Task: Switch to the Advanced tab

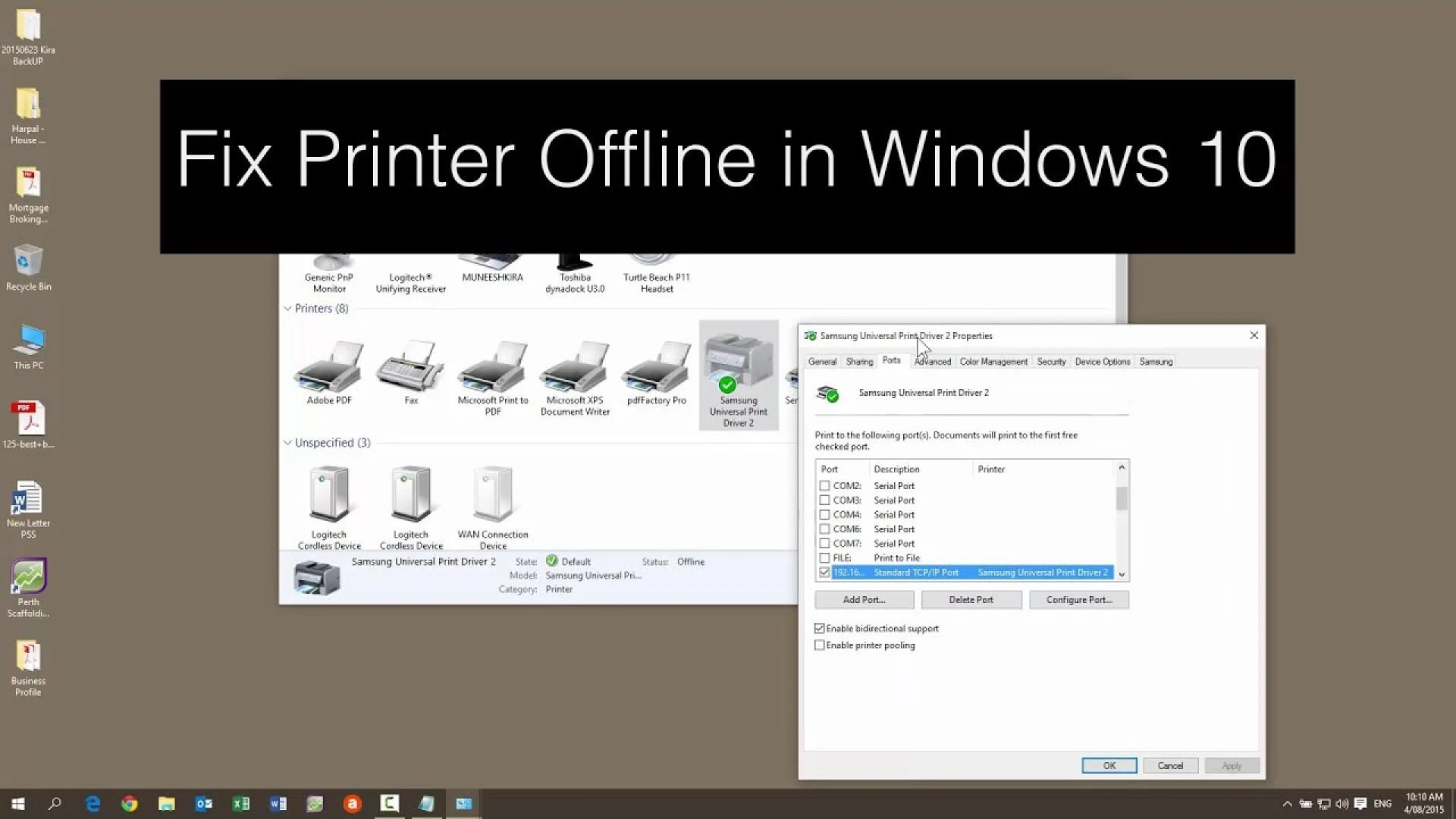Action: point(932,362)
